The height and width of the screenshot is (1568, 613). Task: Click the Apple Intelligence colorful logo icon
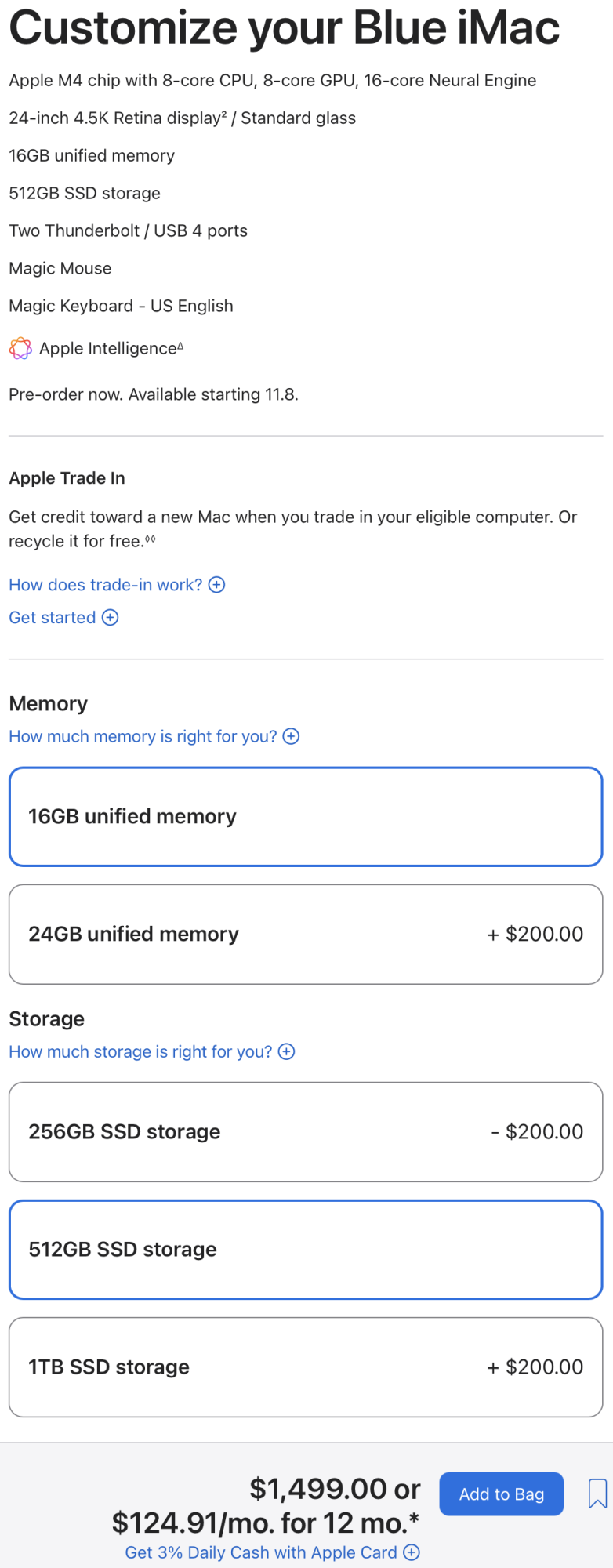click(20, 348)
